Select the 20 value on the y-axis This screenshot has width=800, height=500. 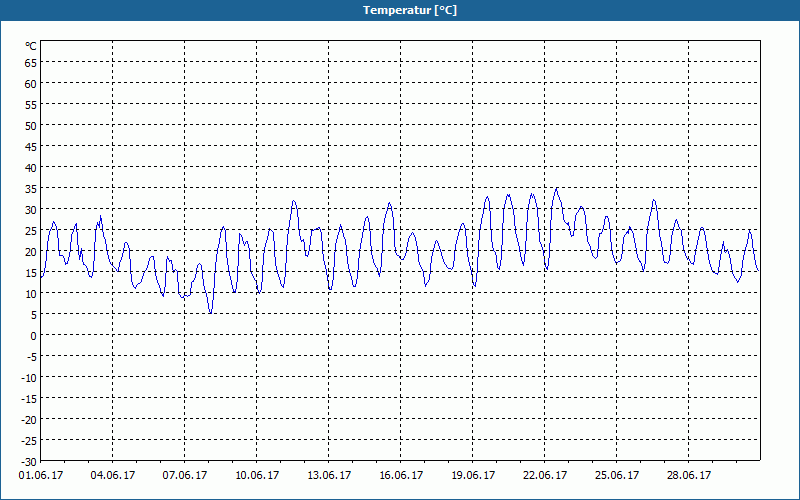coord(31,252)
